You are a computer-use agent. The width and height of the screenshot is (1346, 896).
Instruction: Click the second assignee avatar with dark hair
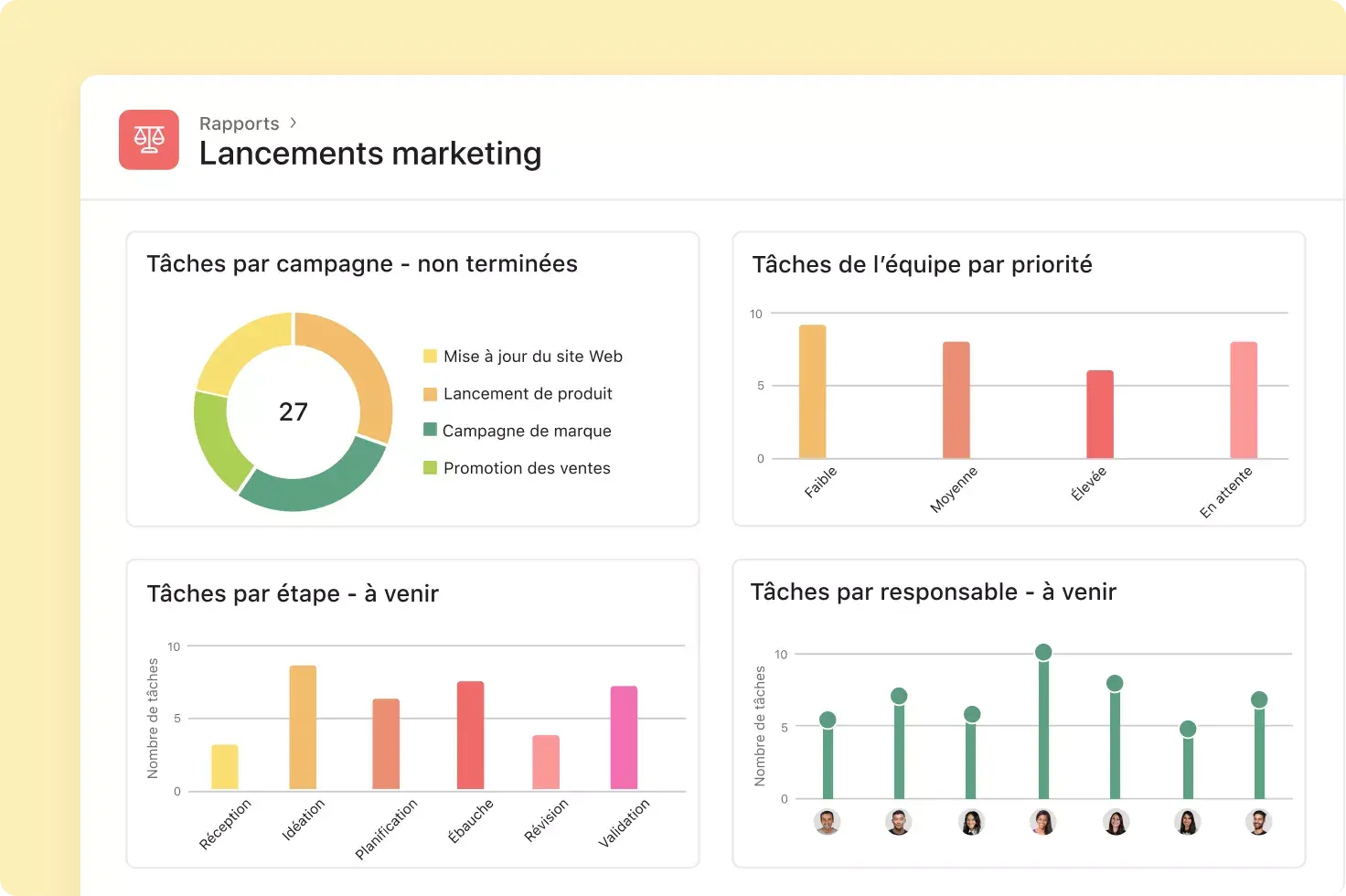pos(899,822)
